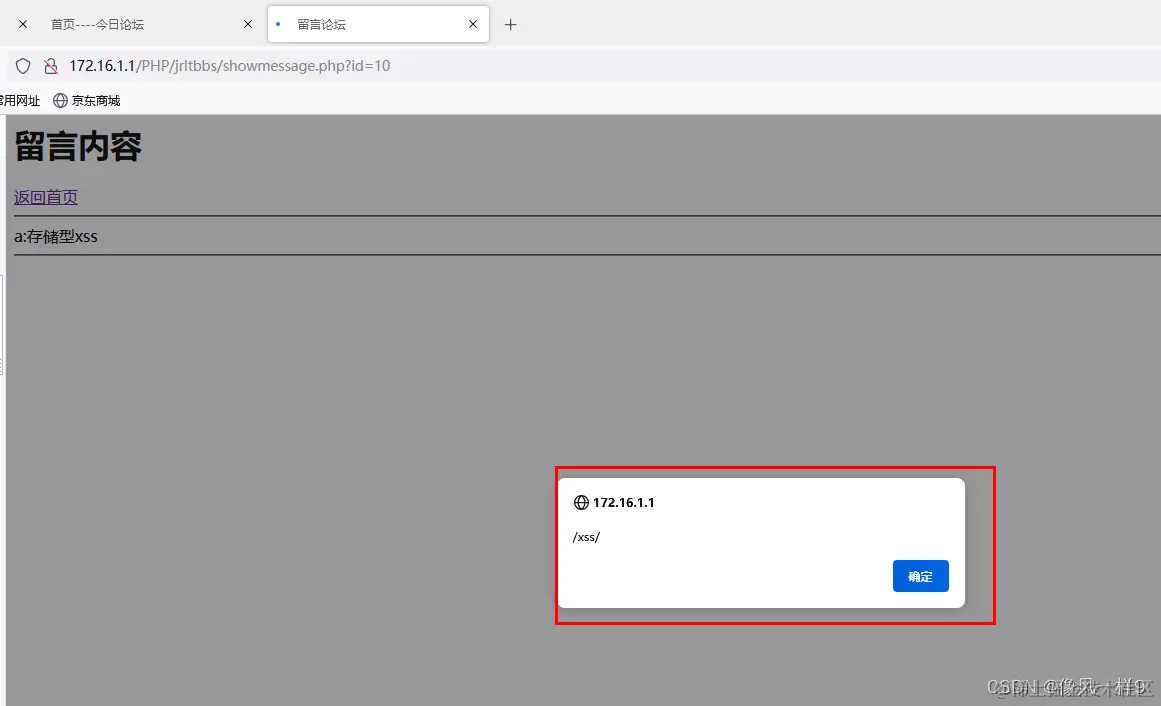Click the shield tracking protection icon
1161x706 pixels.
(23, 66)
